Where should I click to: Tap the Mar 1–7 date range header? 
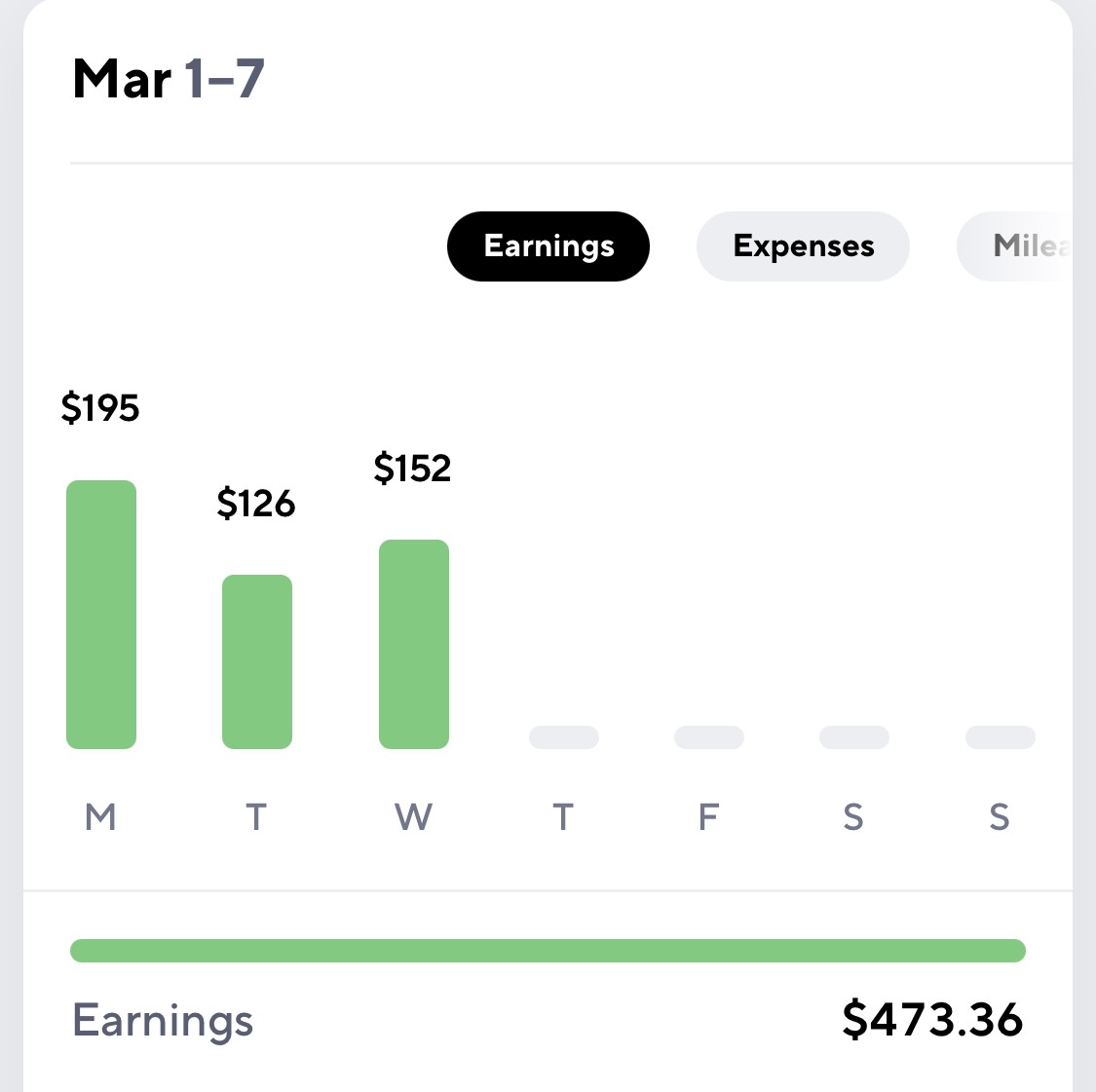click(169, 79)
